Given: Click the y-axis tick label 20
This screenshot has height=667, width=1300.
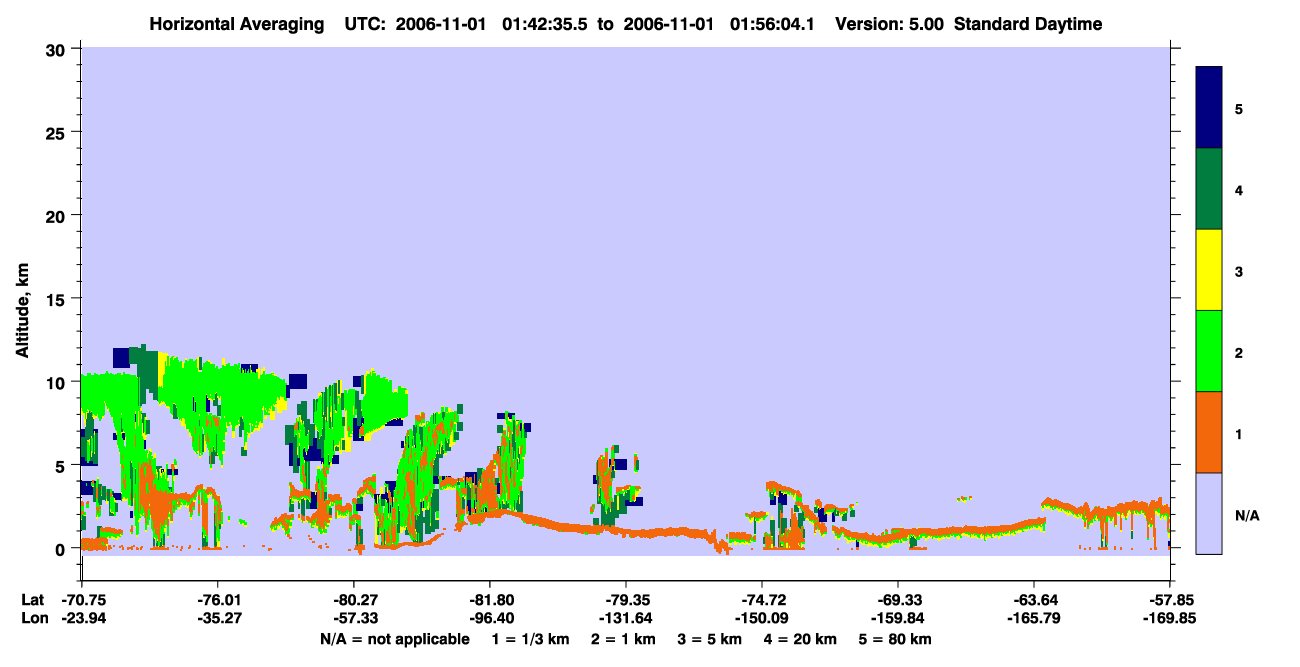Looking at the screenshot, I should point(58,215).
